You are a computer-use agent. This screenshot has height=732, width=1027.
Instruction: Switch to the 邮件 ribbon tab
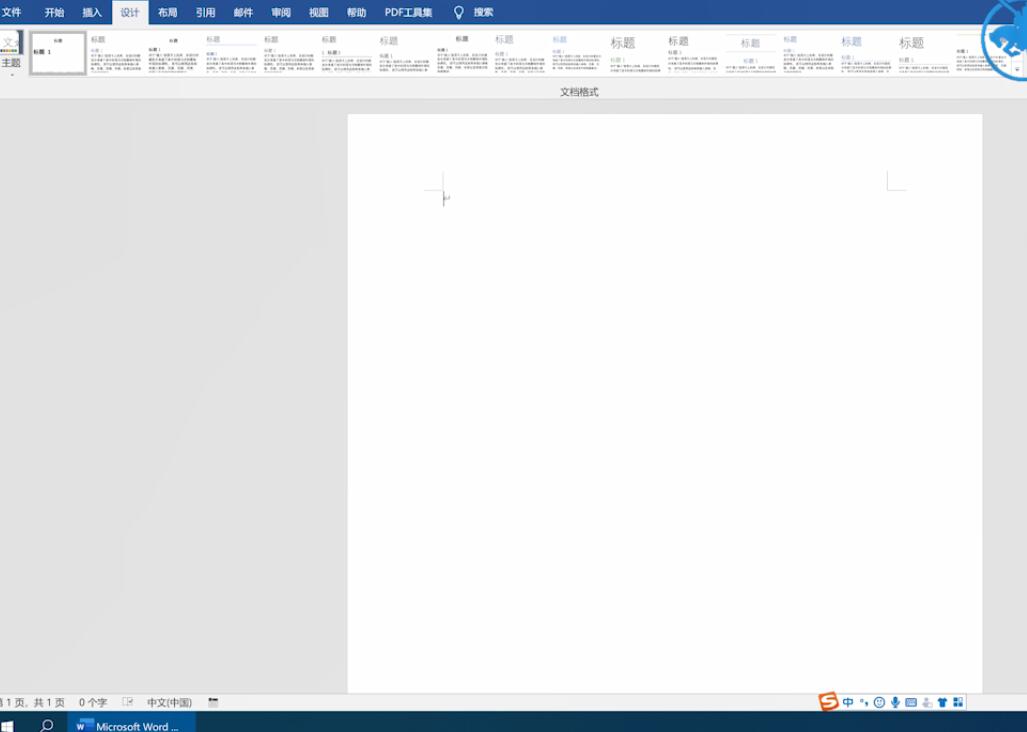coord(243,12)
